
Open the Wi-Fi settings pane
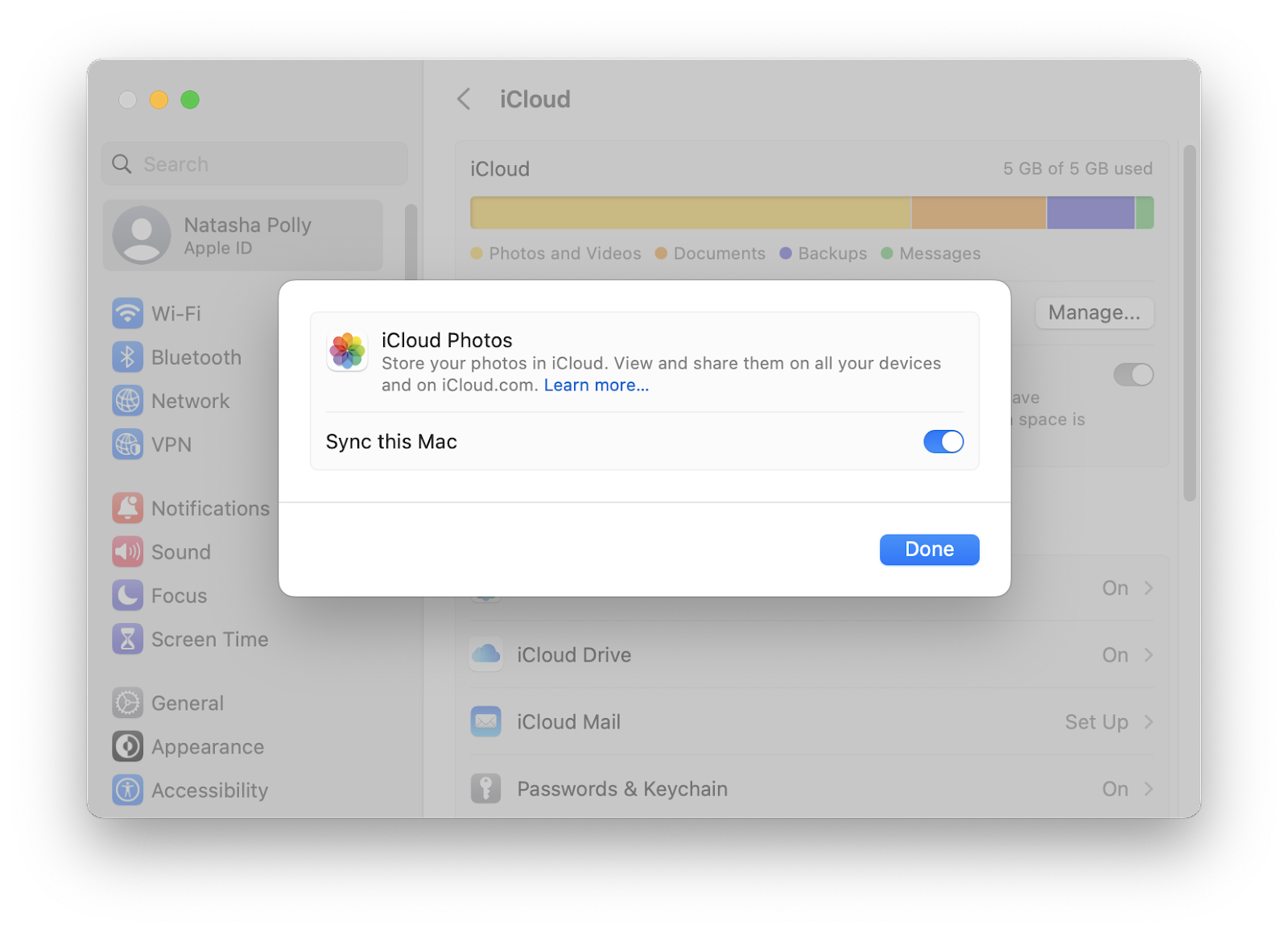tap(176, 313)
